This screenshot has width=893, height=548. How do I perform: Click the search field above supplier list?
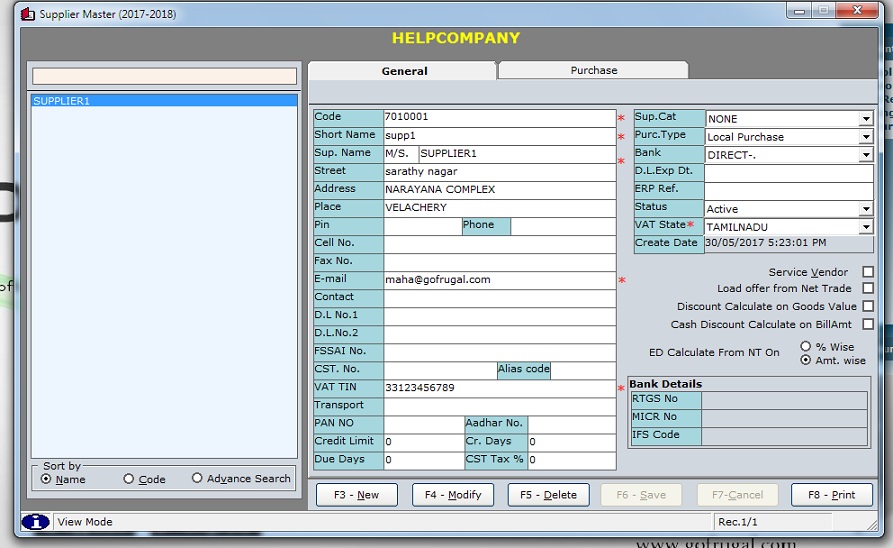pos(164,76)
